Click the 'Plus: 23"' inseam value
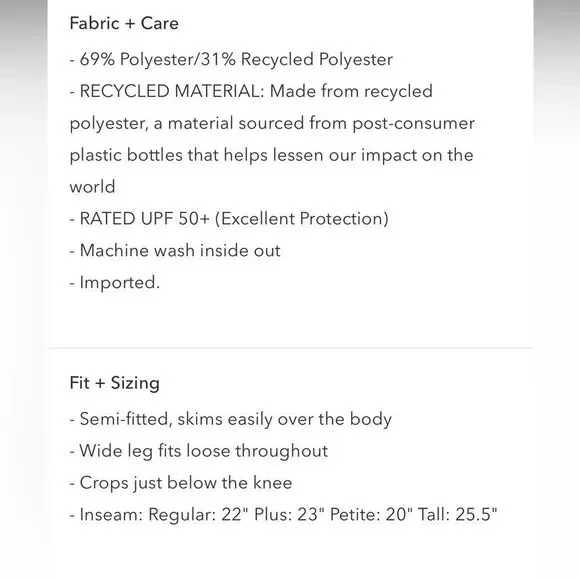The height and width of the screenshot is (580, 580). [x=286, y=515]
